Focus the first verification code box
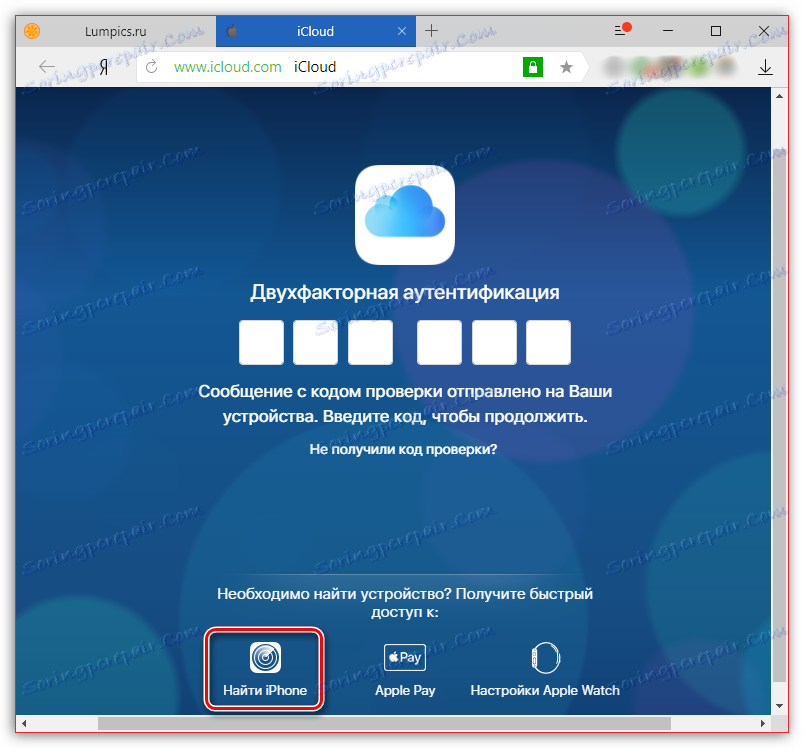Screen dimensions: 804x748 (262, 342)
